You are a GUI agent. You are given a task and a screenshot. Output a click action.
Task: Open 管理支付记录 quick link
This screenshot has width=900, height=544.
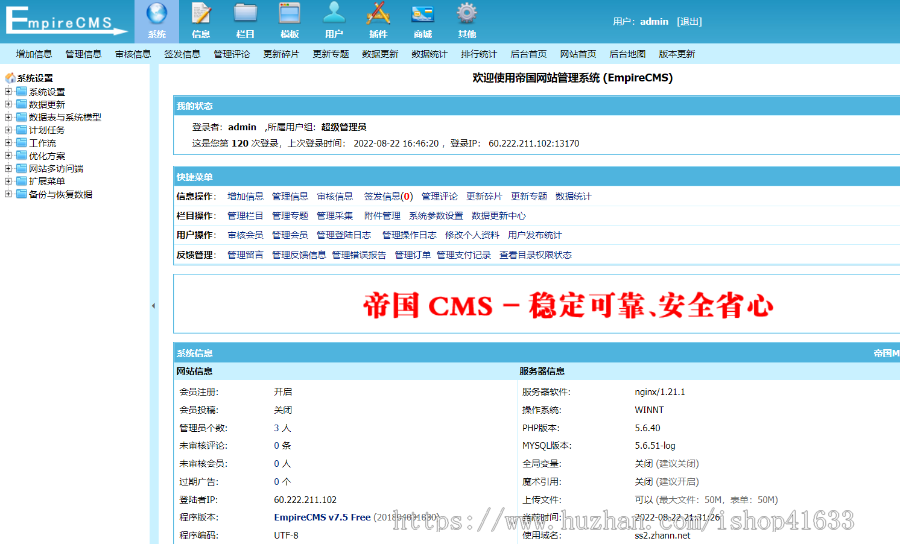pos(464,255)
